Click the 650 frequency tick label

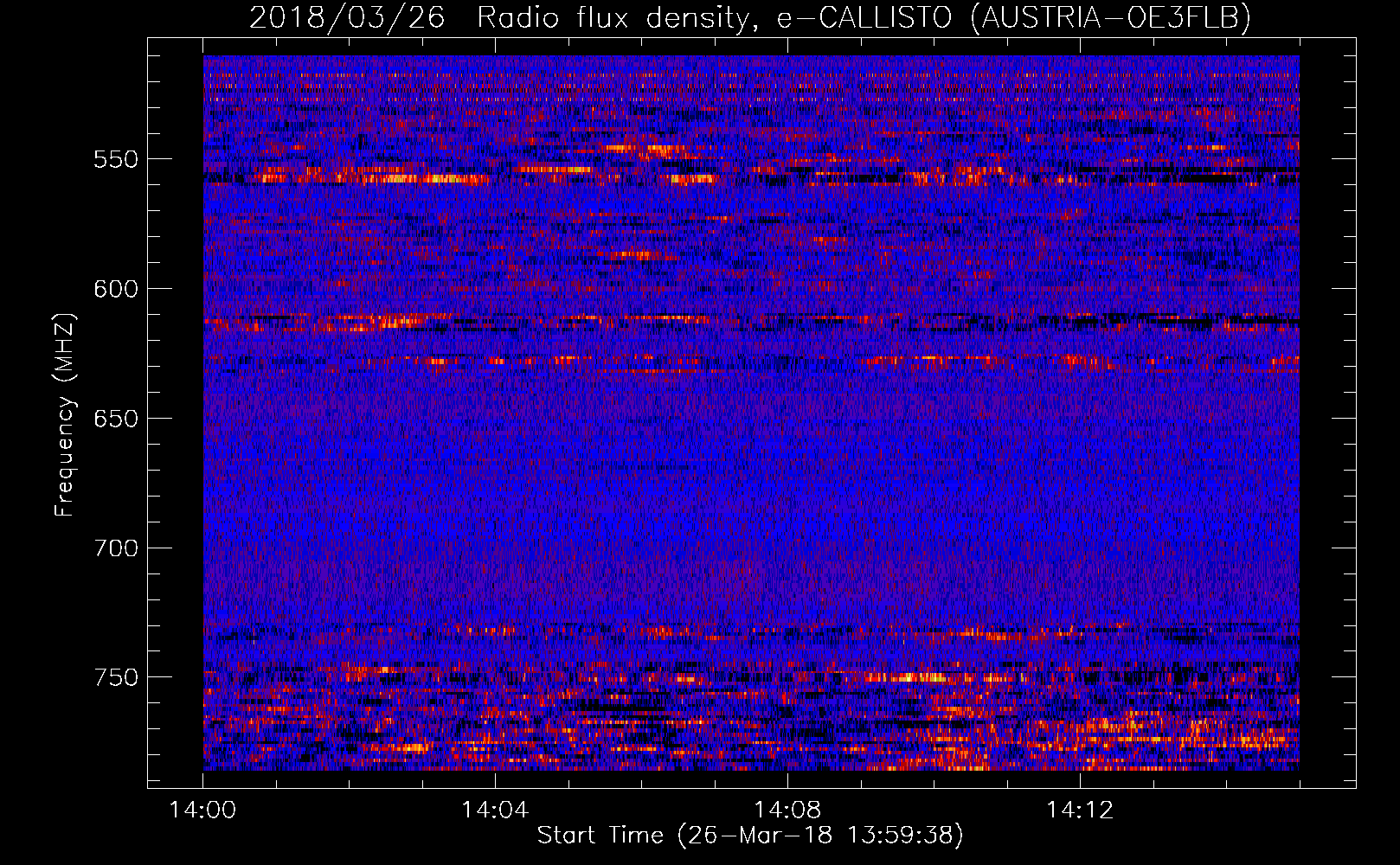point(116,419)
